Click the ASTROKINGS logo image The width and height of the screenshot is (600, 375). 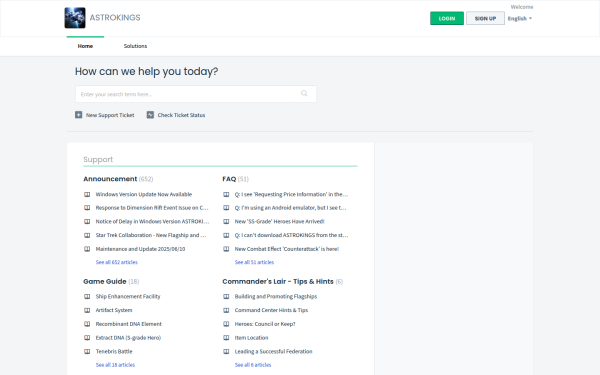75,18
